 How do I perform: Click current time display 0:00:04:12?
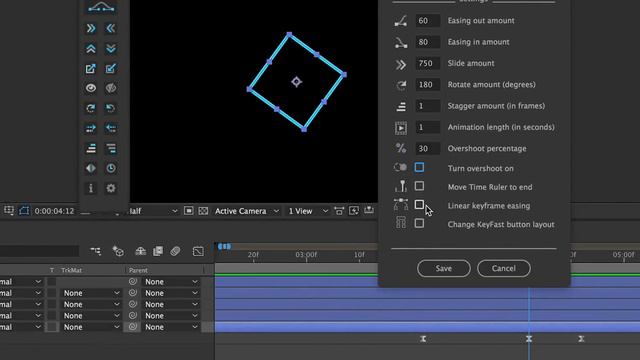click(54, 211)
